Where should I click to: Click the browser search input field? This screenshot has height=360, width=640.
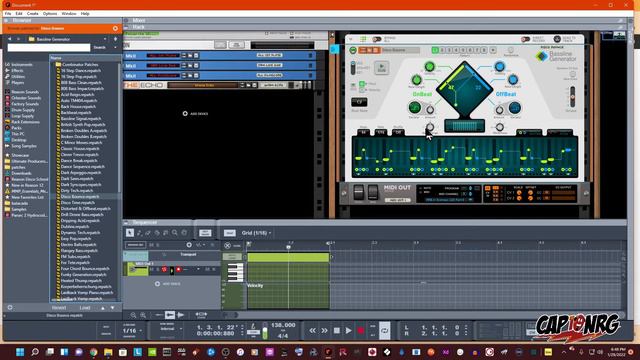pos(49,47)
